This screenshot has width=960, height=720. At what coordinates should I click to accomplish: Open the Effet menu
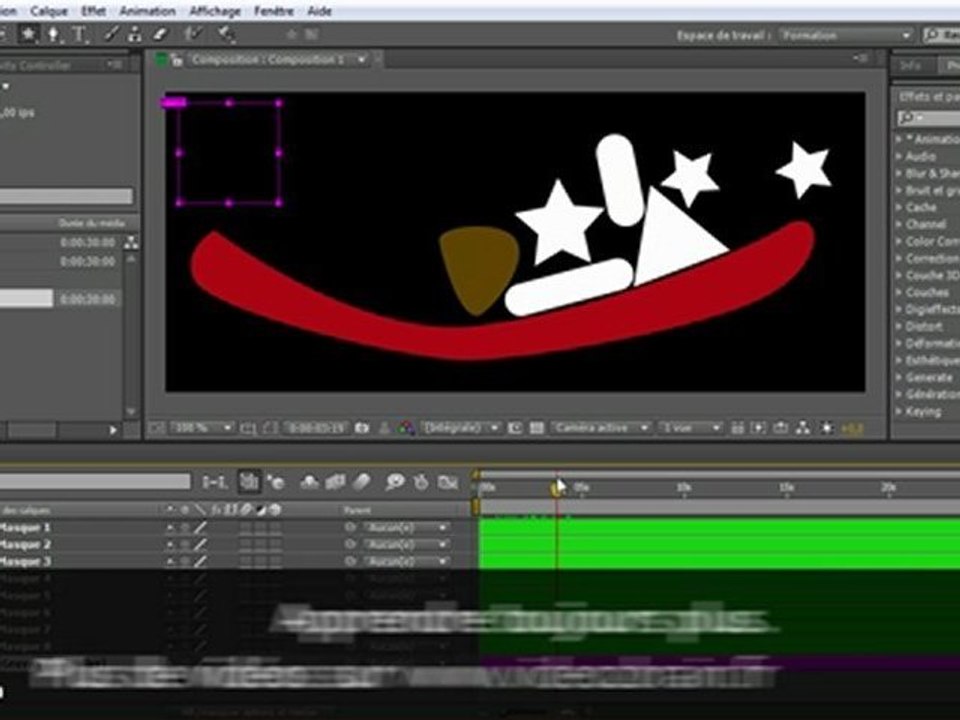click(94, 11)
